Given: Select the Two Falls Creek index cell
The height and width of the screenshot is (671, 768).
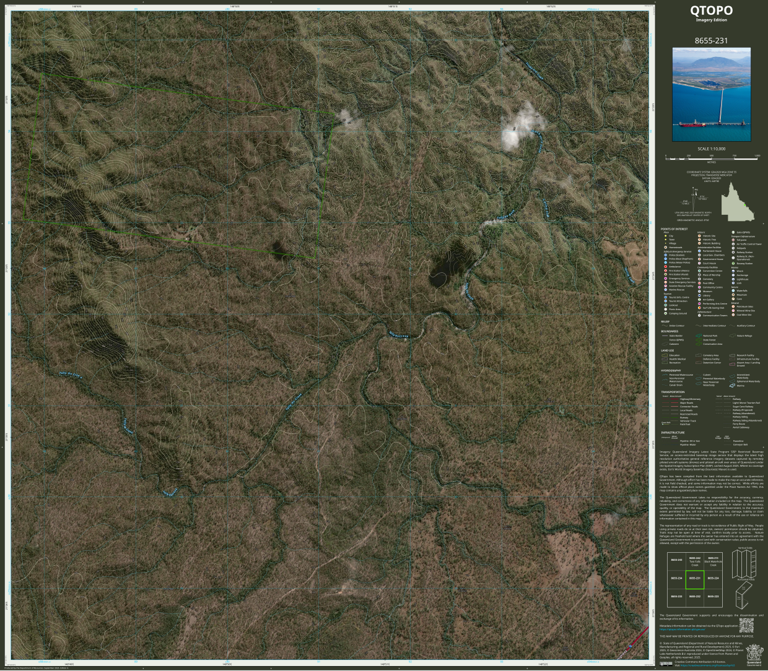Looking at the screenshot, I should point(695,561).
